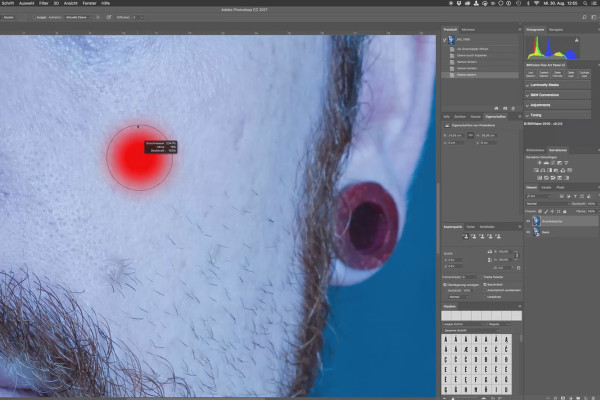Select the first clone source stamp icon
The height and width of the screenshot is (400, 600).
coord(466,236)
